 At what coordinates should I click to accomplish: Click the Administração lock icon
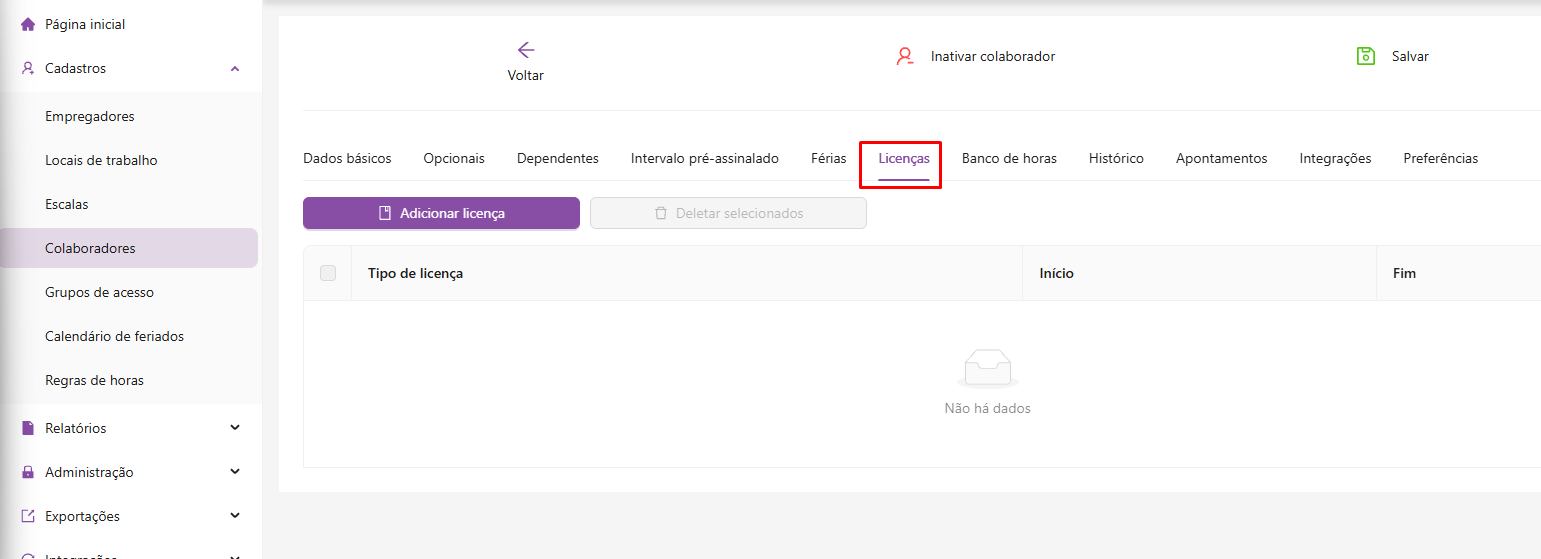(28, 472)
